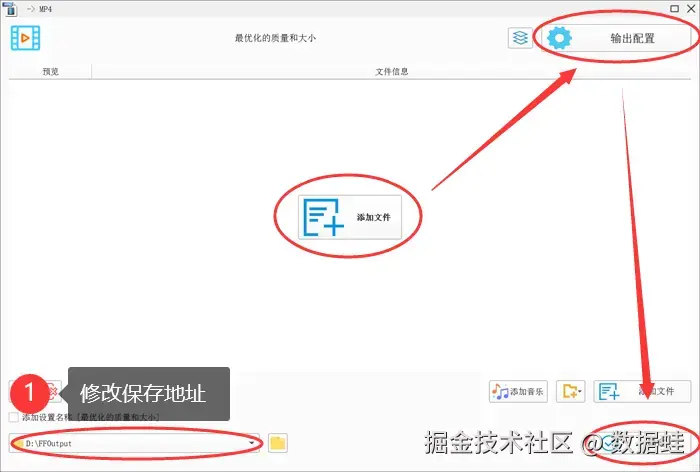Expand the output folder dropdown arrow
Image resolution: width=700 pixels, height=472 pixels.
(252, 443)
